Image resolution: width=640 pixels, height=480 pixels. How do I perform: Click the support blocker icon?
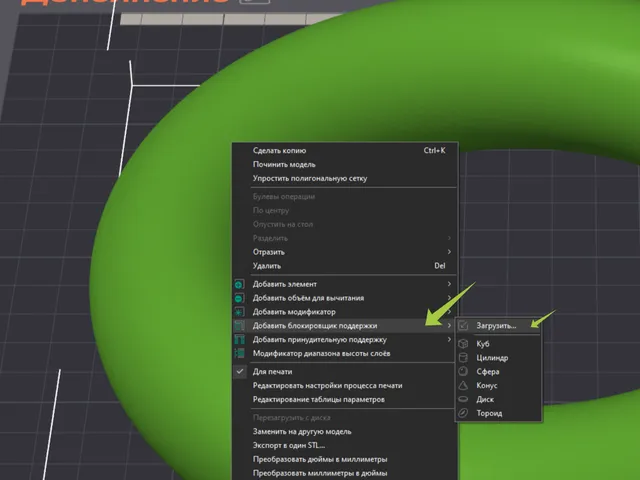[239, 326]
